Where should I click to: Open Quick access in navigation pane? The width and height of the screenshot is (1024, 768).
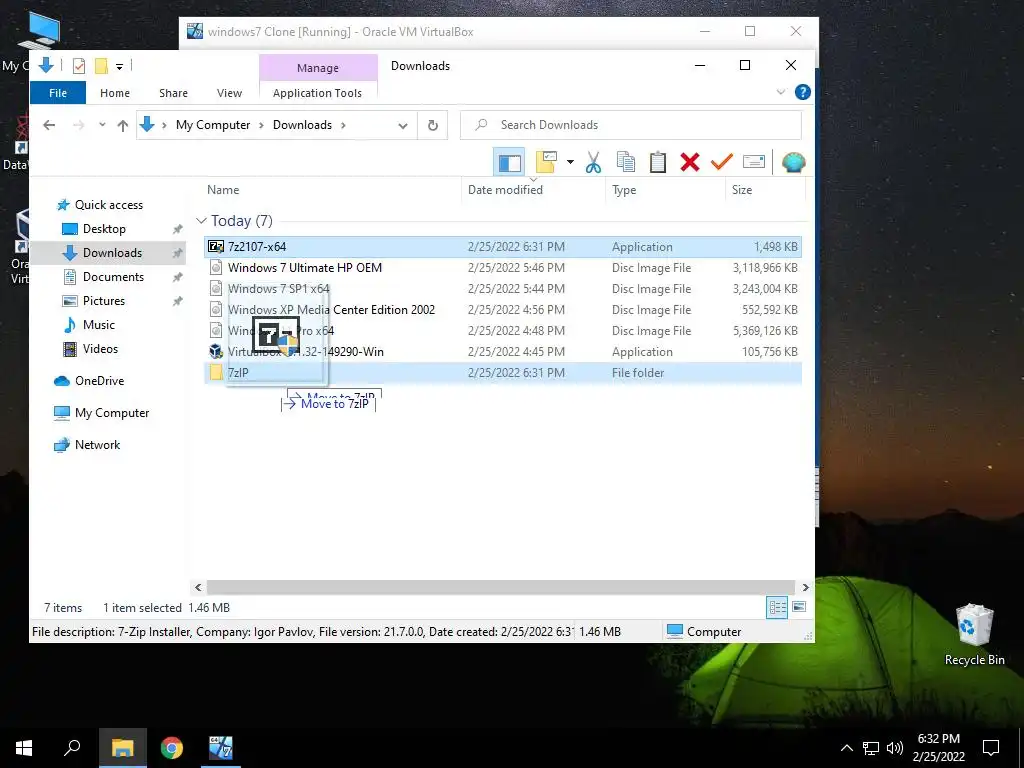(x=108, y=205)
